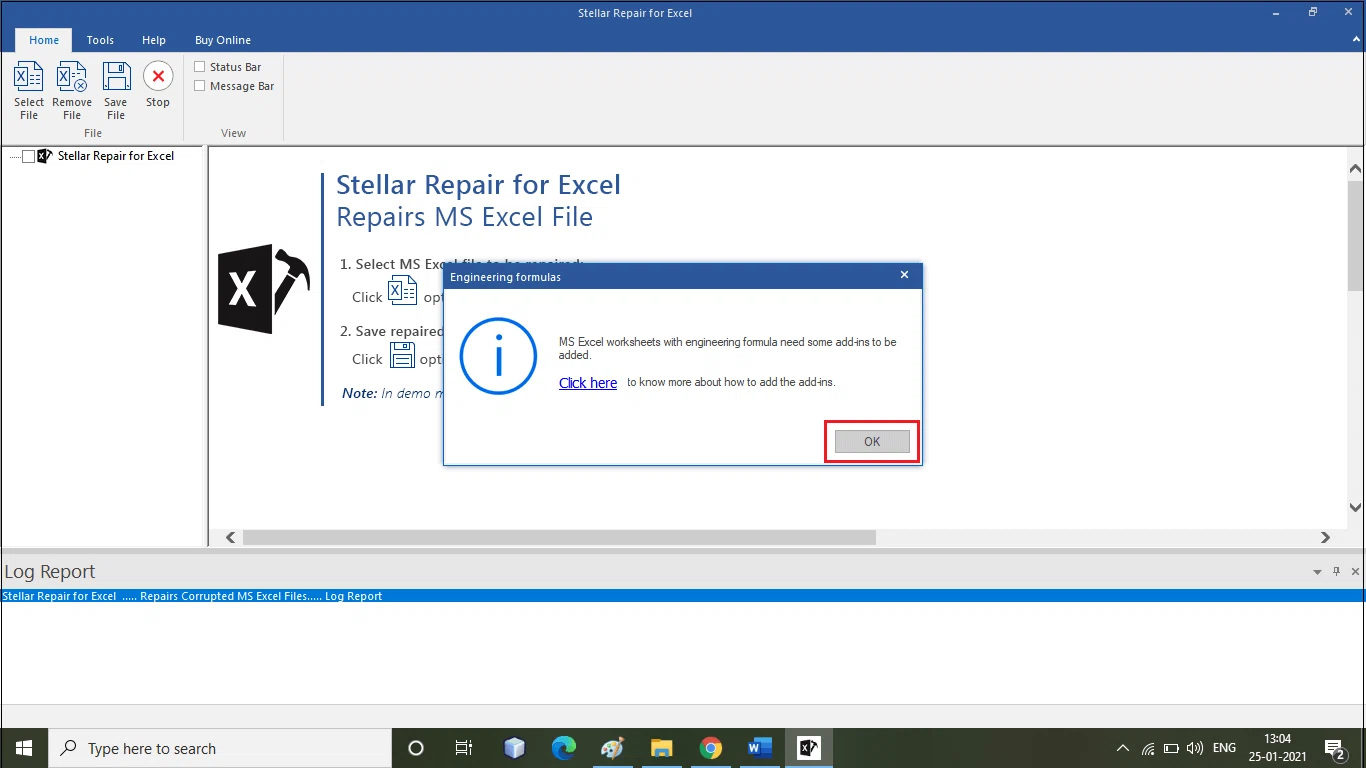Viewport: 1366px width, 768px height.
Task: Click the vertical scrollbar down arrow
Action: click(1355, 507)
